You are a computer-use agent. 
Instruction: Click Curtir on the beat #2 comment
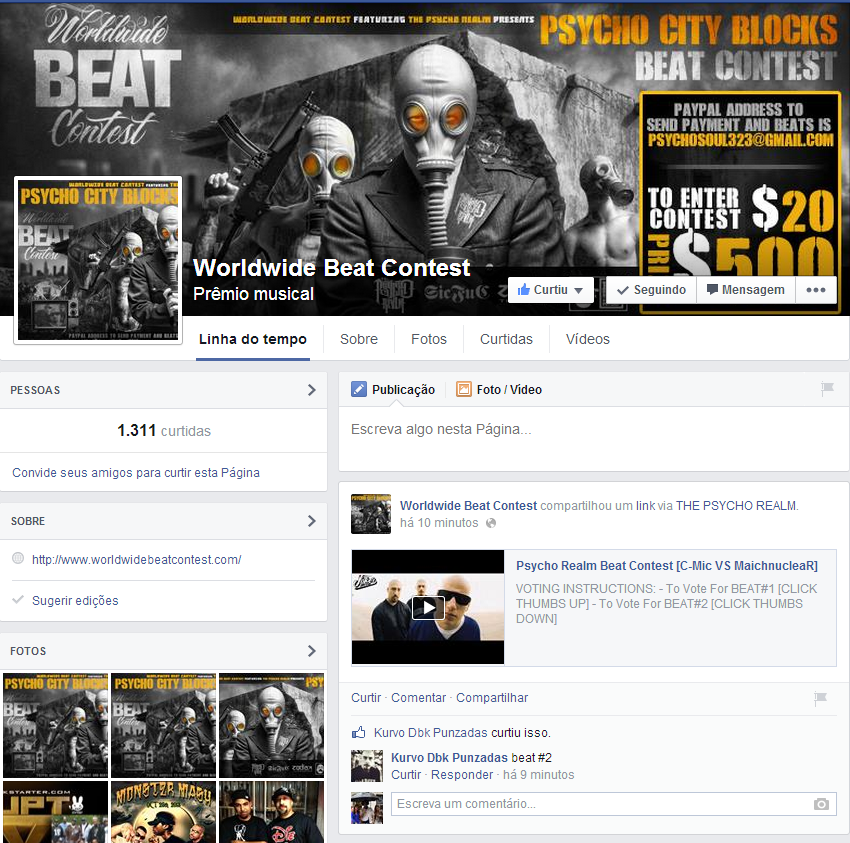(x=406, y=775)
